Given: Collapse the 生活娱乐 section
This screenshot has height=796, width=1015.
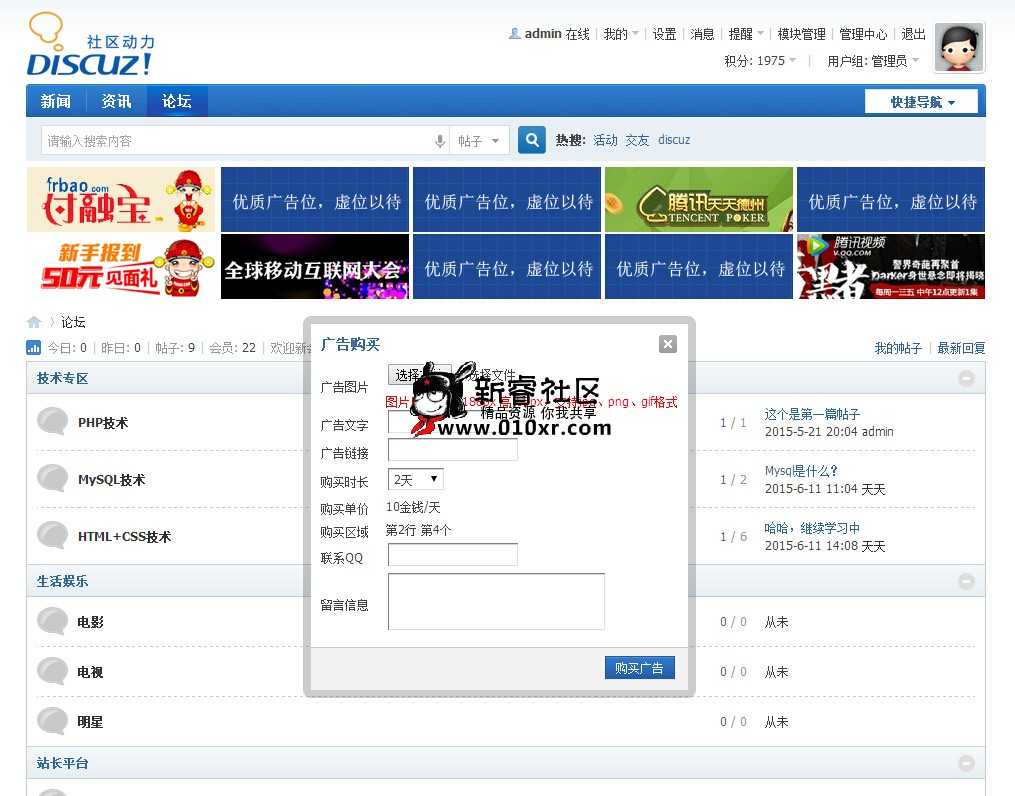Looking at the screenshot, I should tap(966, 581).
